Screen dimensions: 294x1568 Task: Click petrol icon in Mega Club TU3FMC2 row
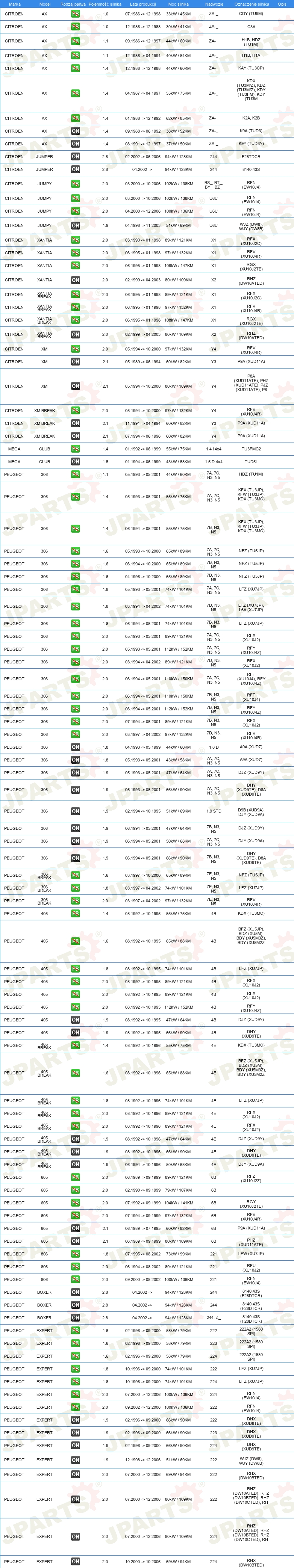[76, 449]
